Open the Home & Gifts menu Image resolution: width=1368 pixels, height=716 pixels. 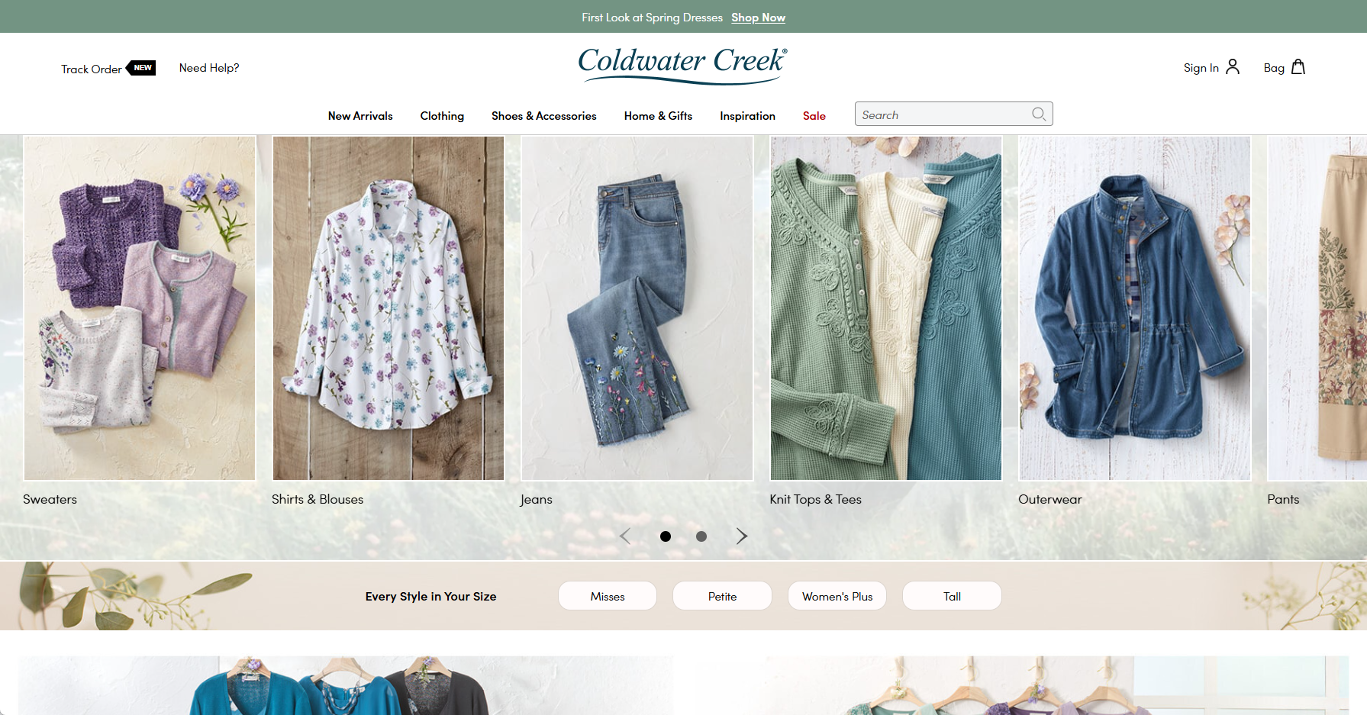tap(658, 116)
